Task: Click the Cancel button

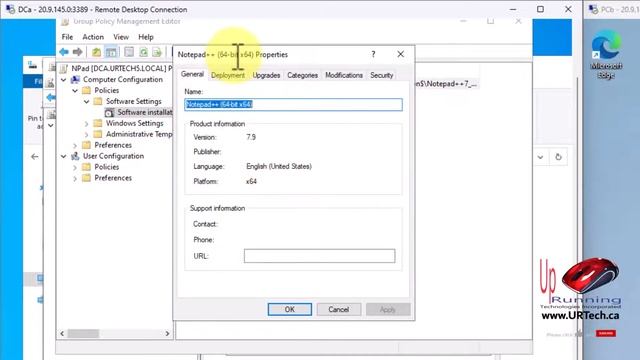Action: [339, 309]
